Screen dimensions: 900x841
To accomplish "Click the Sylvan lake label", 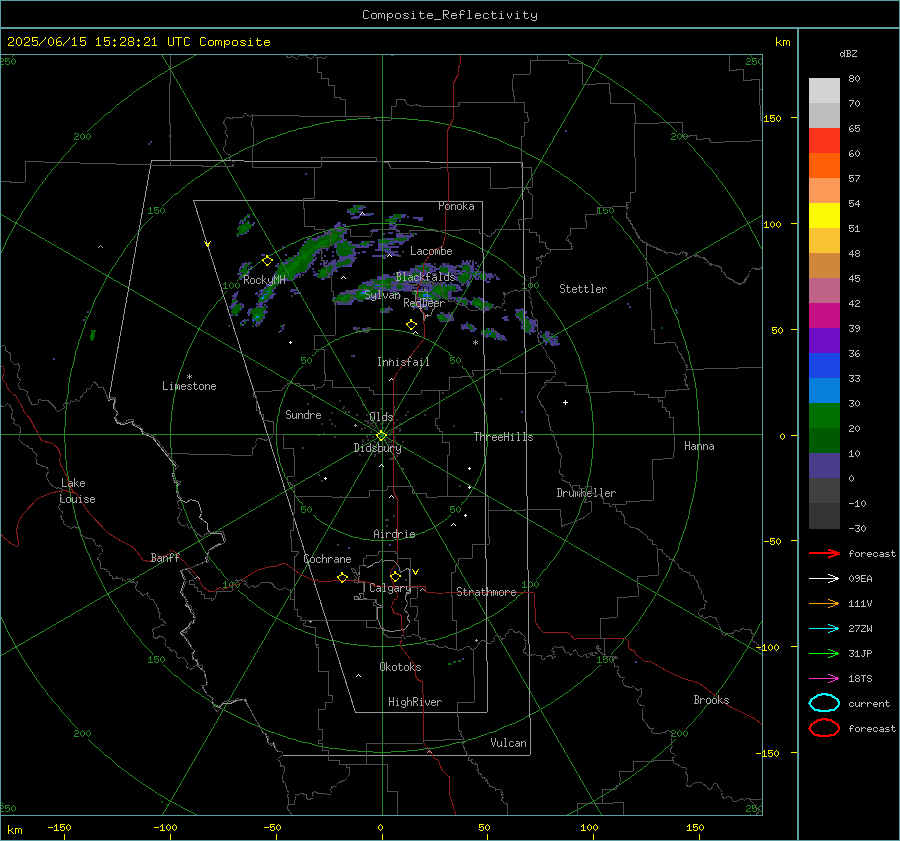I will [x=382, y=295].
